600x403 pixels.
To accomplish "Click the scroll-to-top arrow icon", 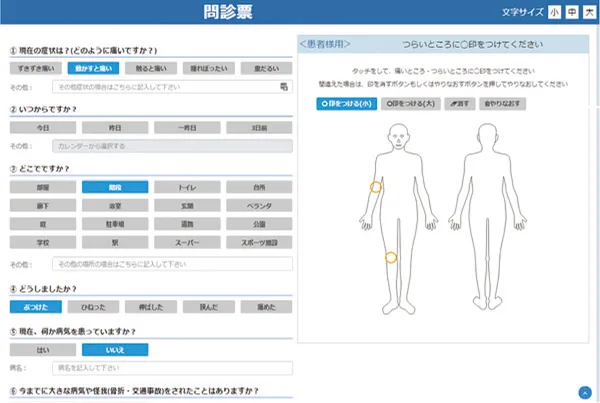I will [583, 392].
